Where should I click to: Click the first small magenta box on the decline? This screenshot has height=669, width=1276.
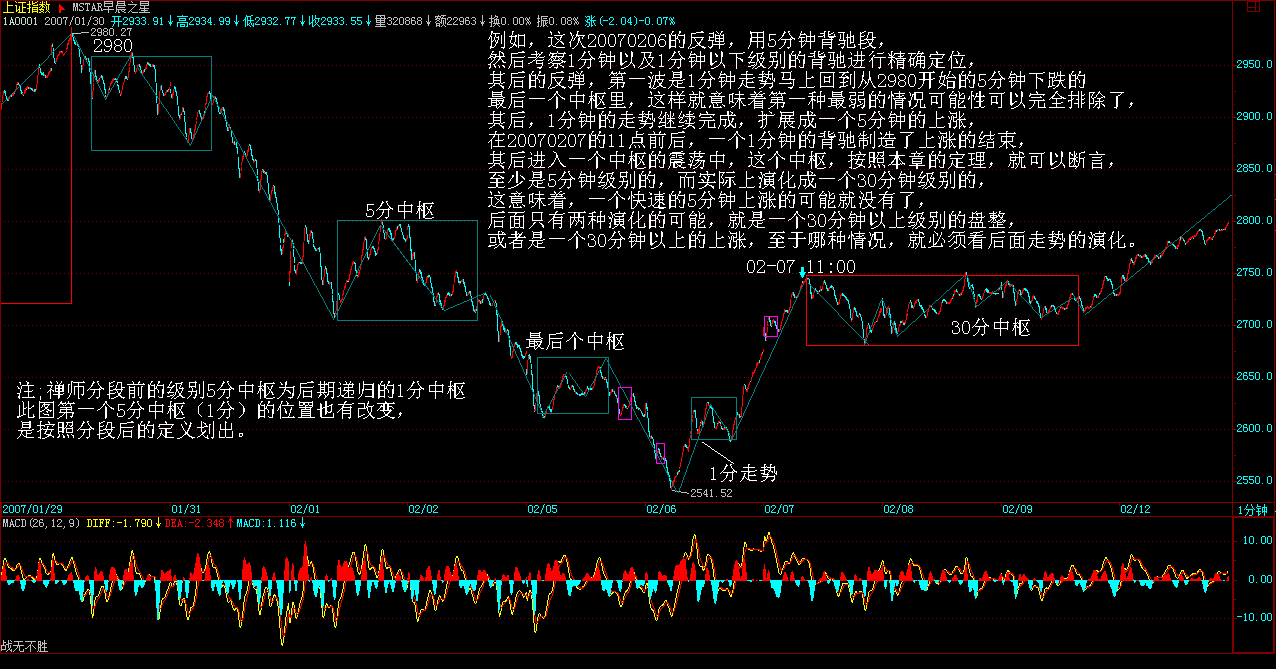[625, 403]
